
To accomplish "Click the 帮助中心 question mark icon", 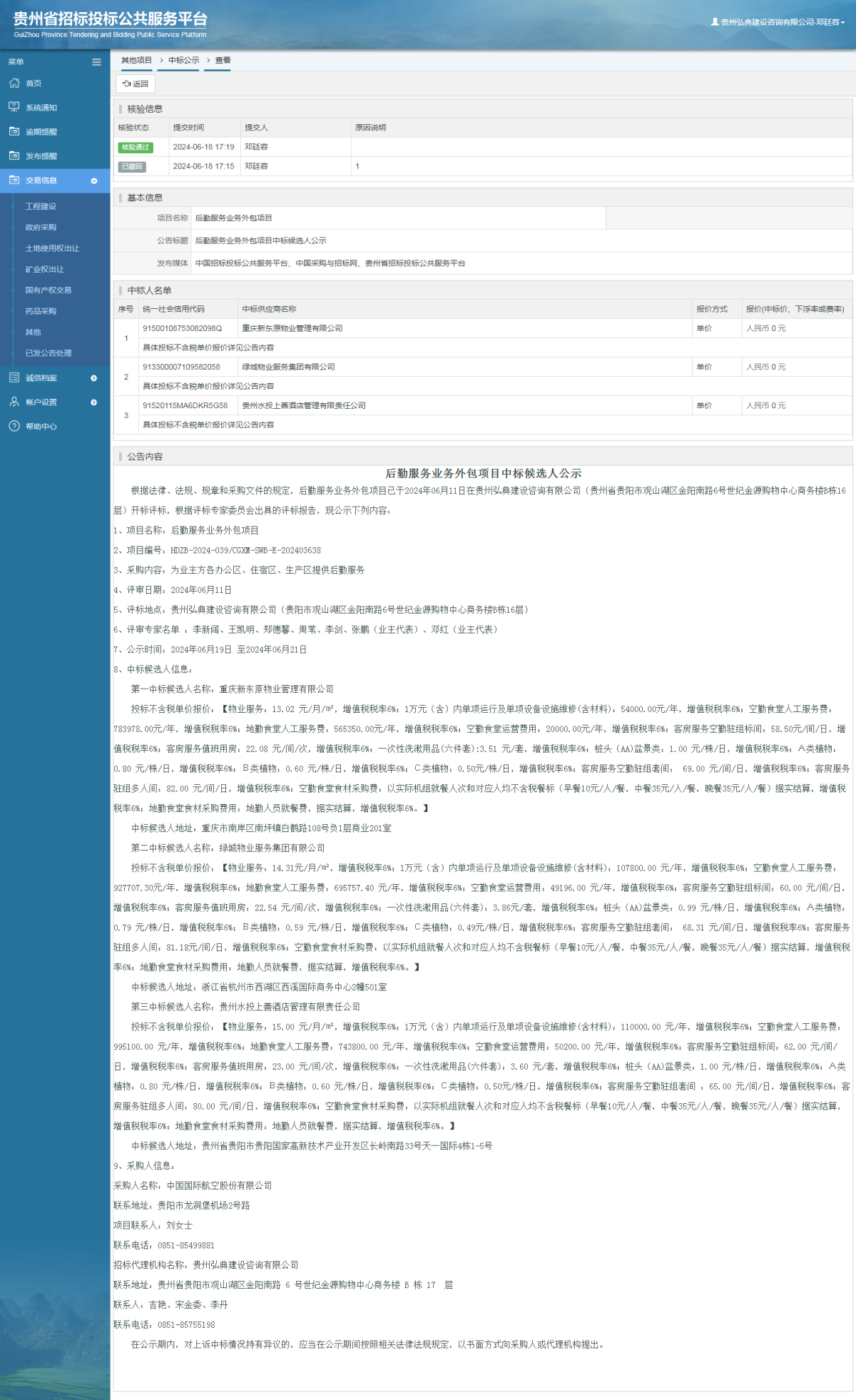I will point(14,426).
